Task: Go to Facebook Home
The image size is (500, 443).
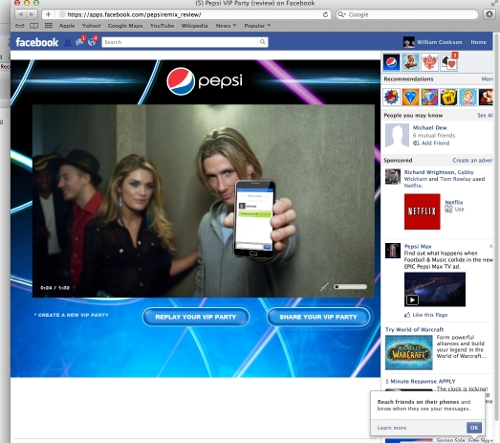Action: (478, 42)
